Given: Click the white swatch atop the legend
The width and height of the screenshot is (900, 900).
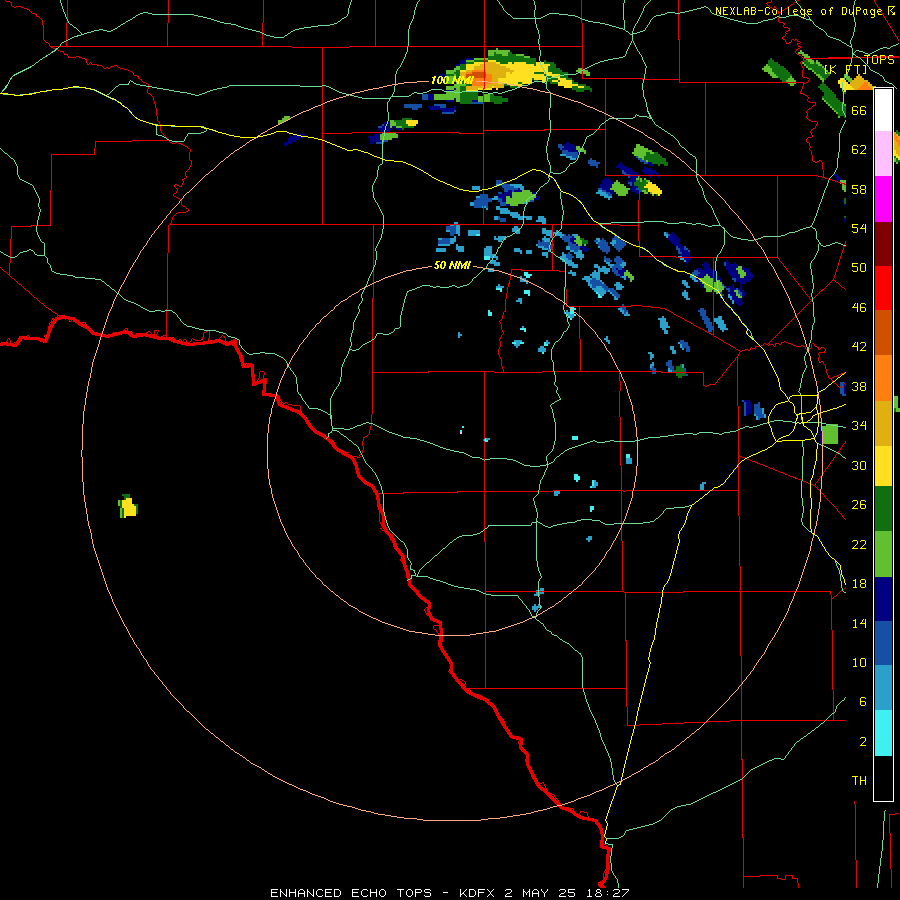Looking at the screenshot, I should pyautogui.click(x=883, y=110).
